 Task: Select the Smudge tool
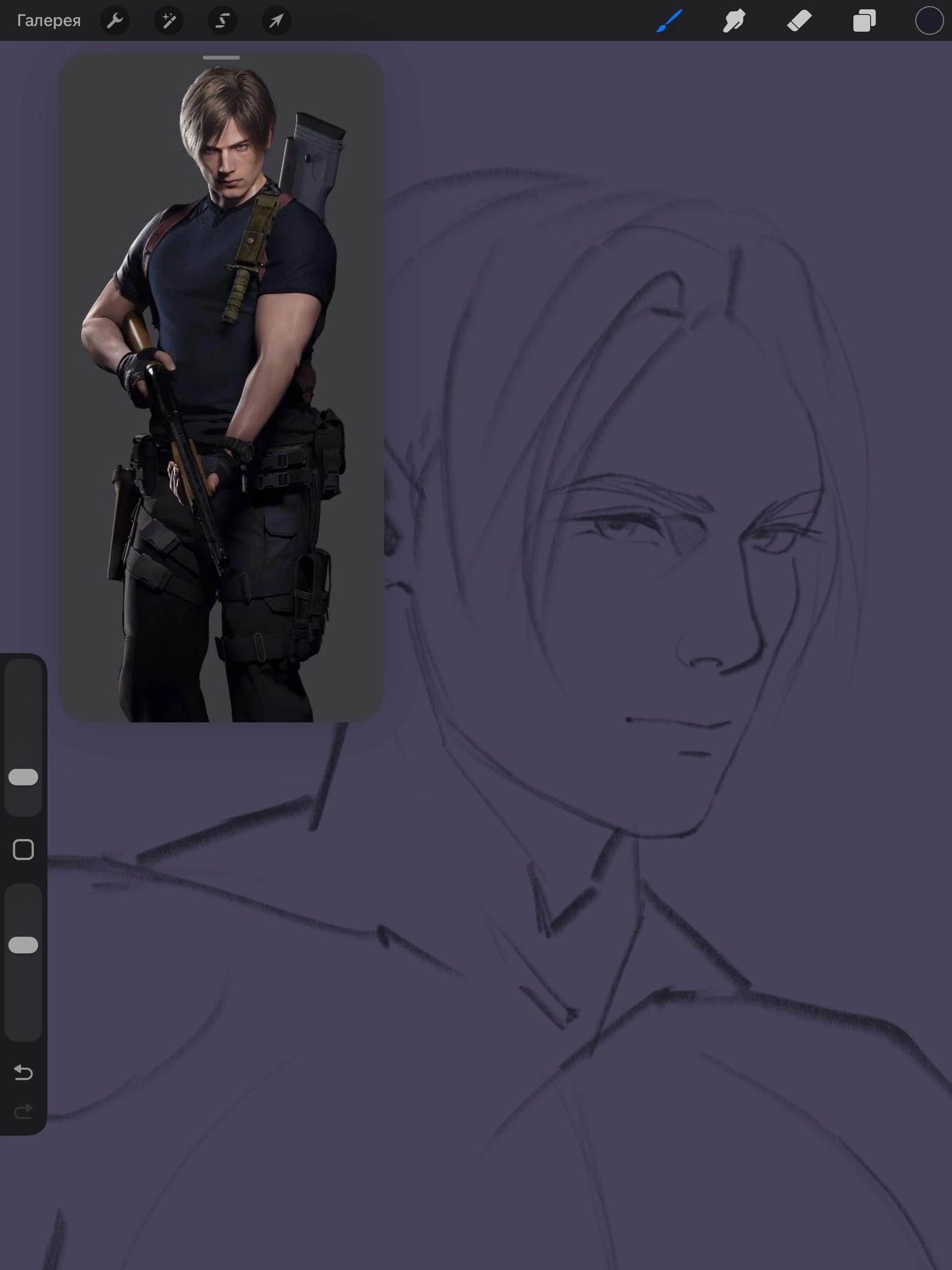(734, 21)
